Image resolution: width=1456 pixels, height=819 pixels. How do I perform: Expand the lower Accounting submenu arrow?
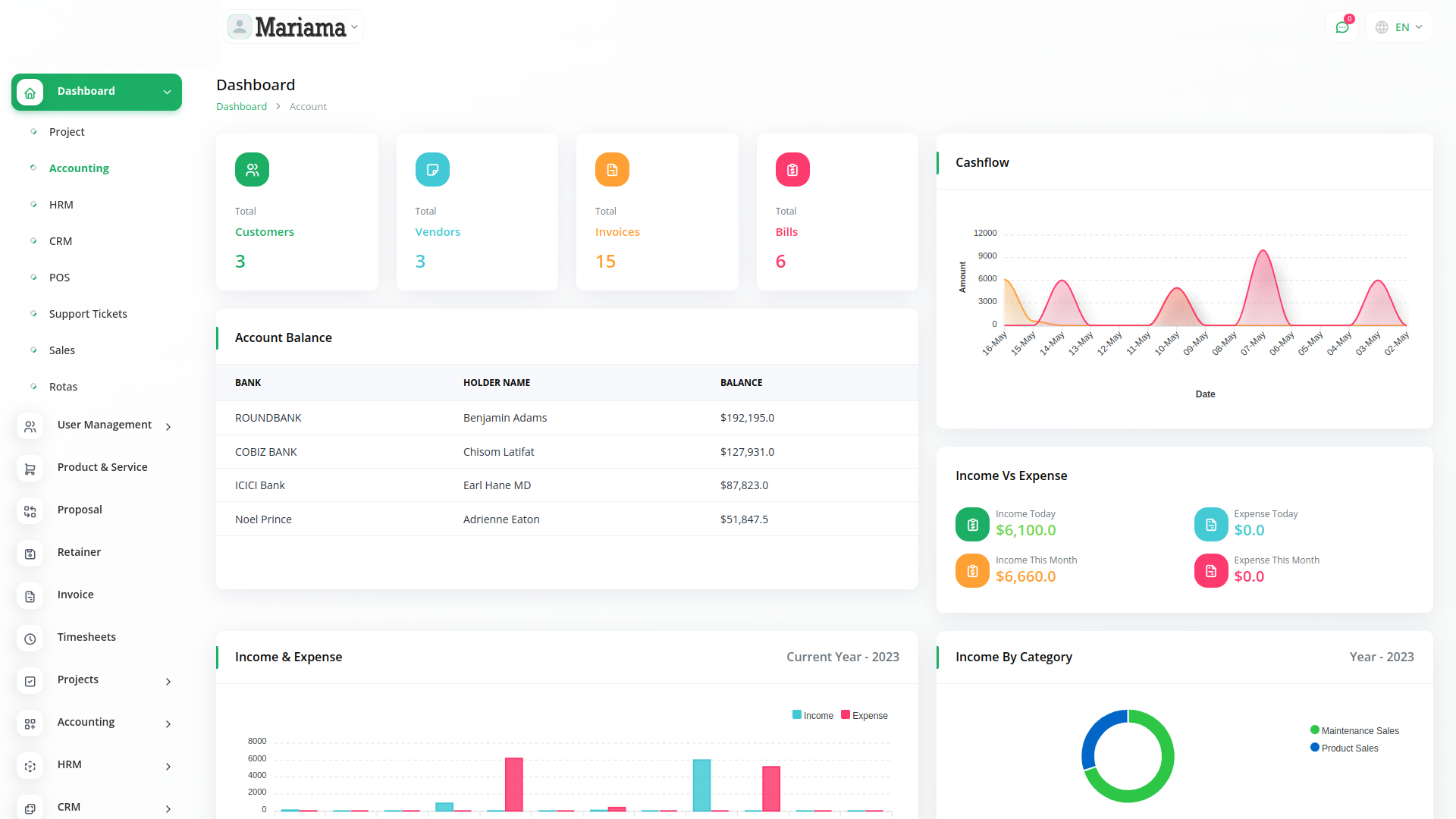(x=168, y=724)
